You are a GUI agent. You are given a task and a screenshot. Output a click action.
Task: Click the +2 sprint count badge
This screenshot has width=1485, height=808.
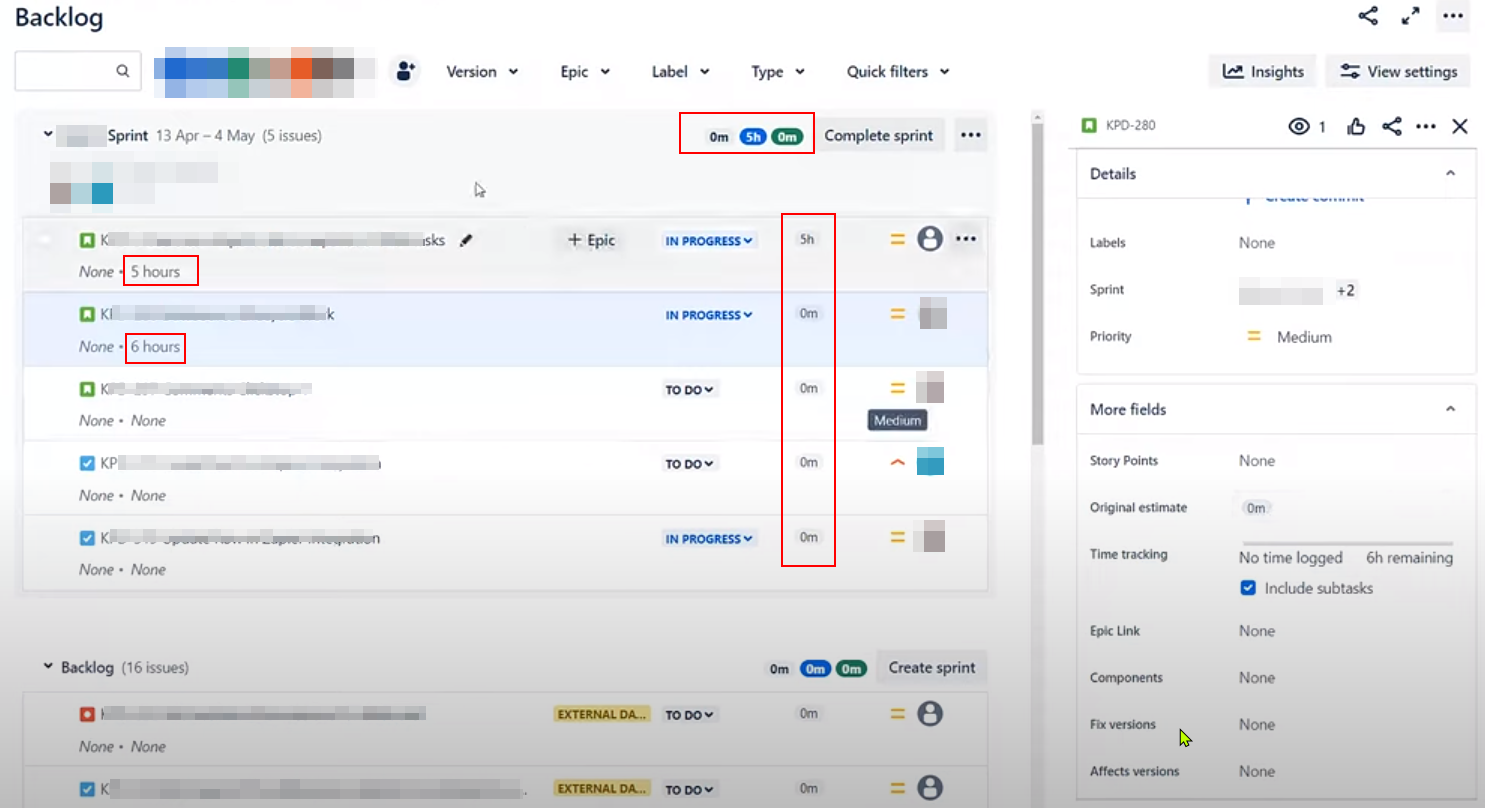[1346, 291]
